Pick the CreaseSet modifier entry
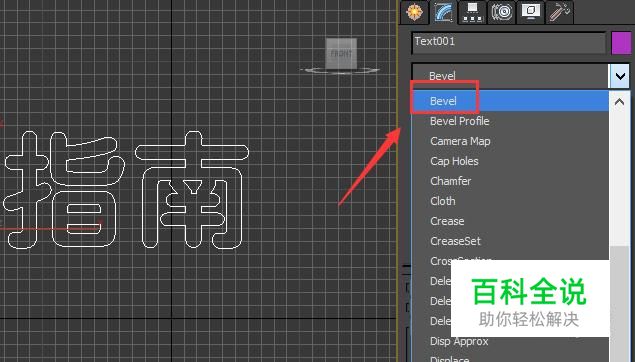635x362 pixels. (x=510, y=241)
